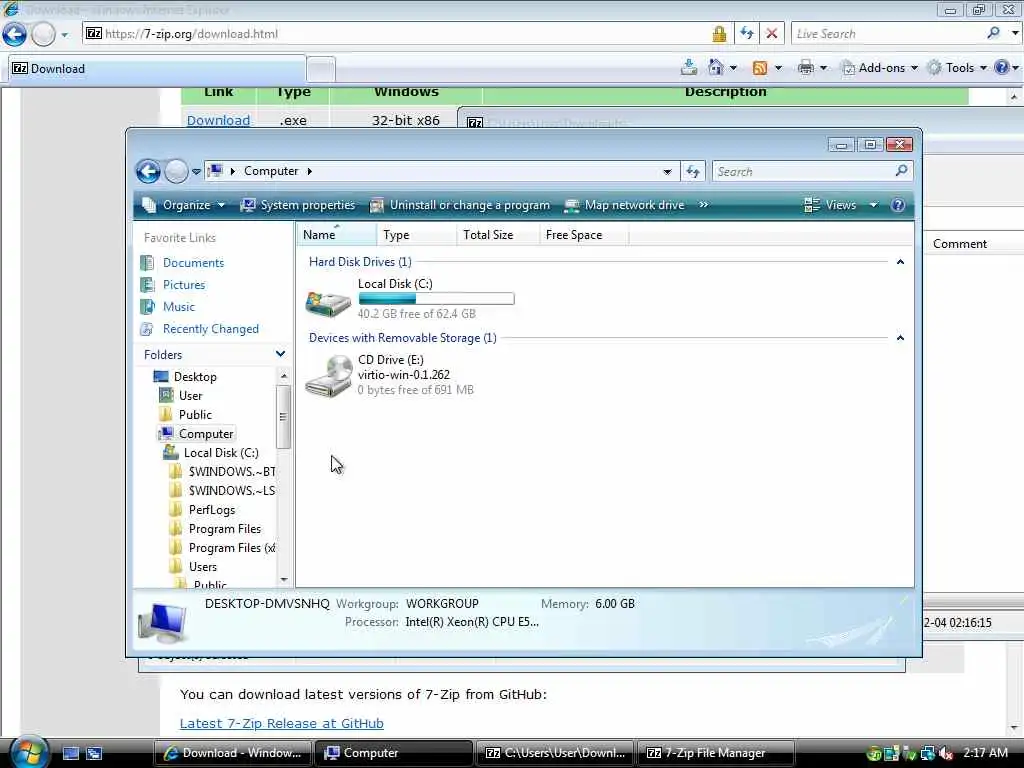Stop loading the Internet Explorer page
Screen dimensions: 1024x768
click(x=771, y=33)
